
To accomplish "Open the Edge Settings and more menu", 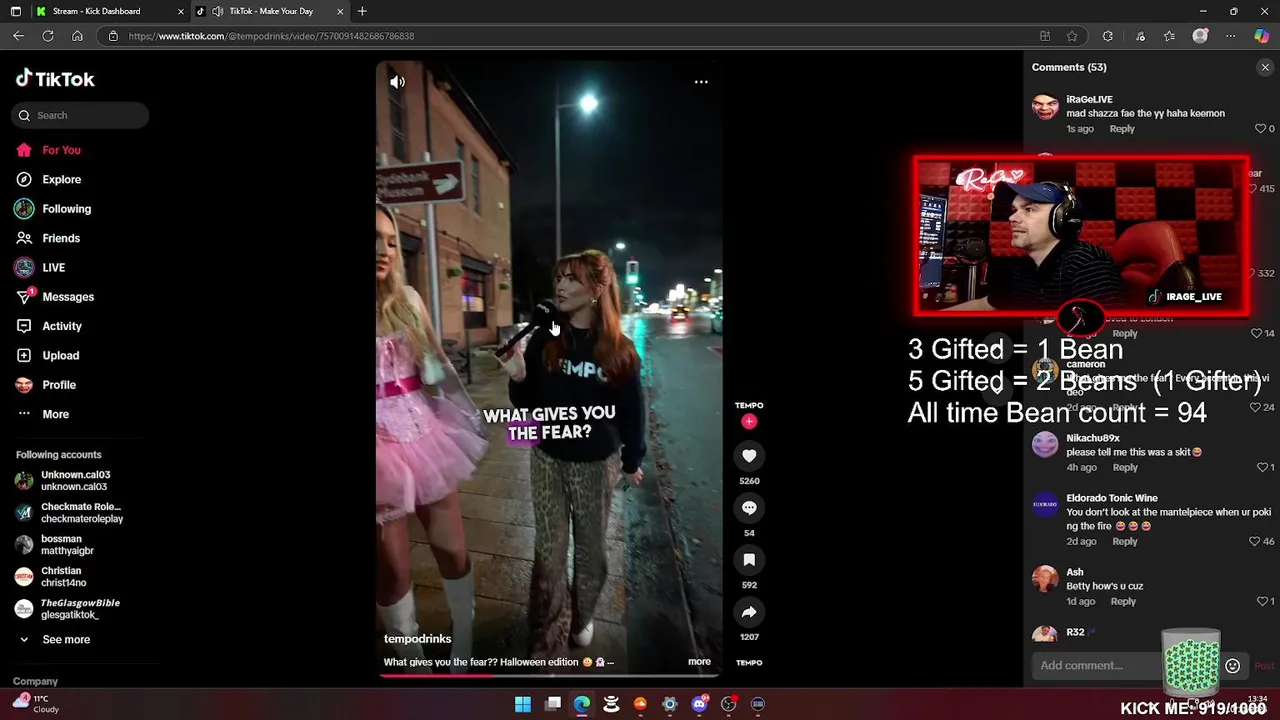I will tap(1231, 36).
